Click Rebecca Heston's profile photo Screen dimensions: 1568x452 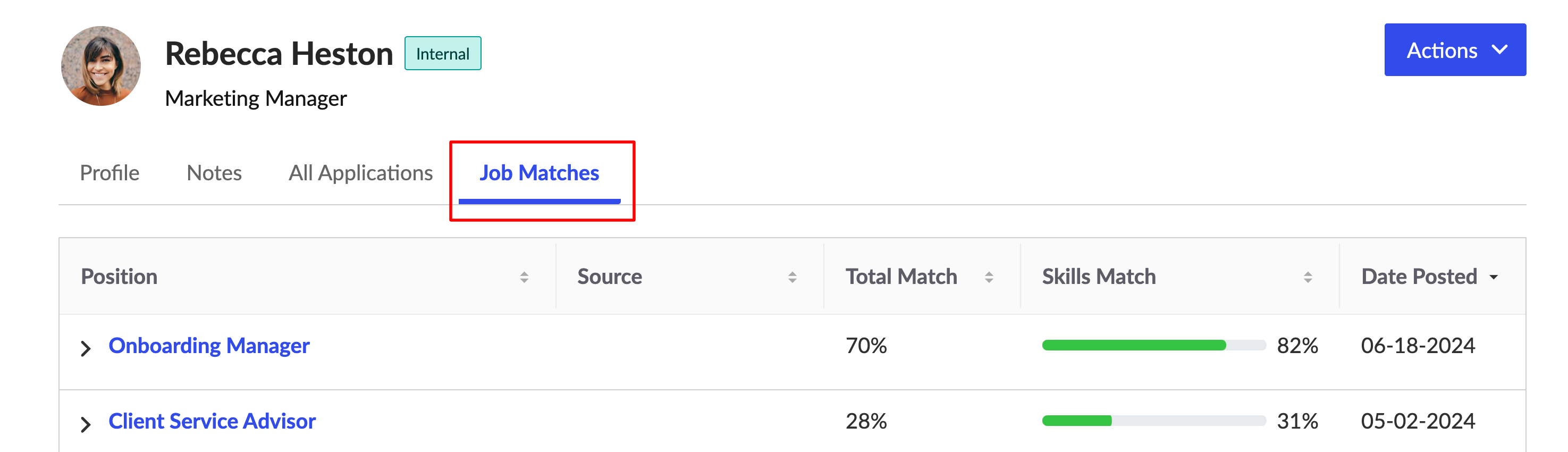[x=101, y=66]
